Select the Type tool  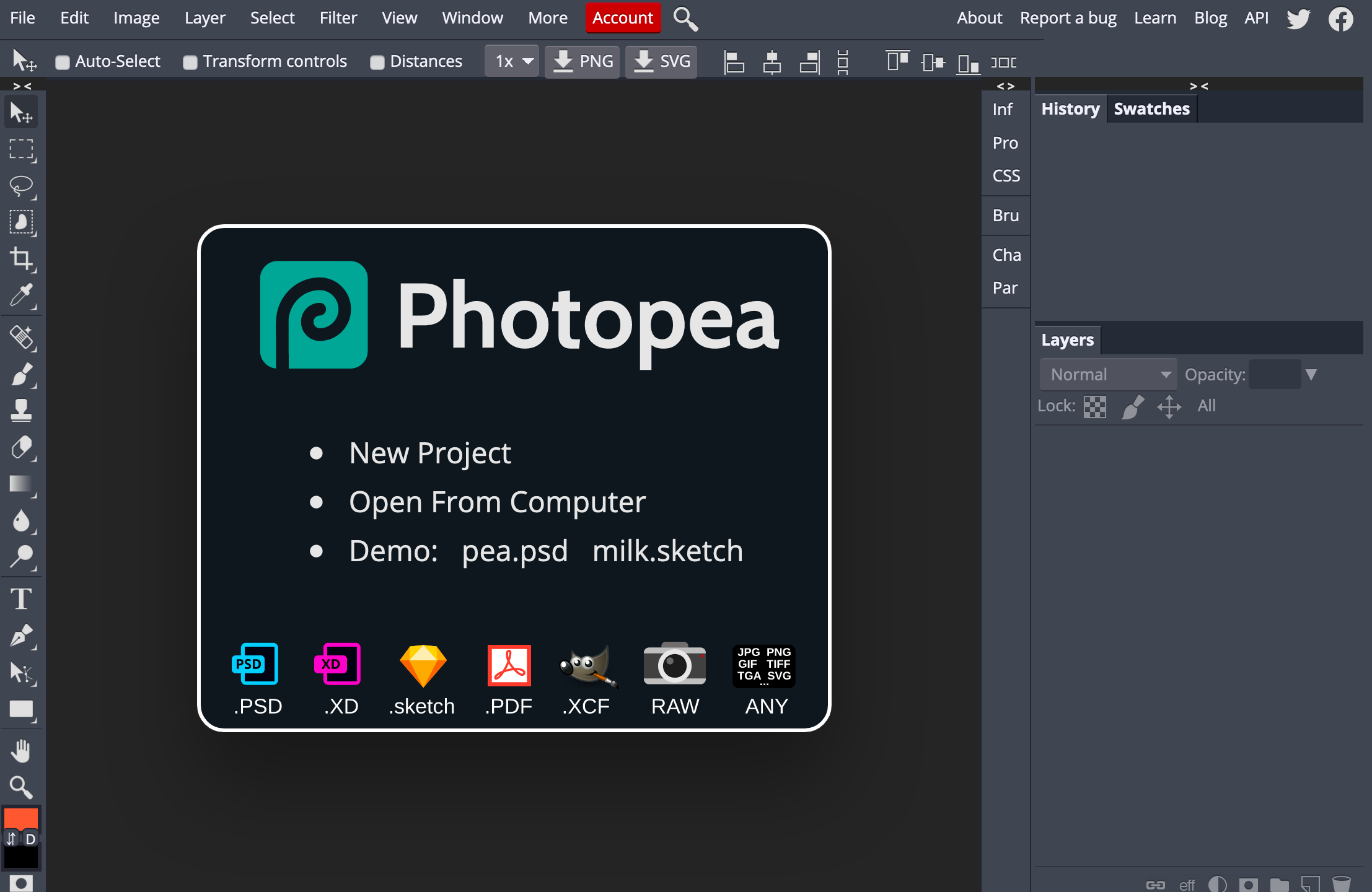click(22, 598)
